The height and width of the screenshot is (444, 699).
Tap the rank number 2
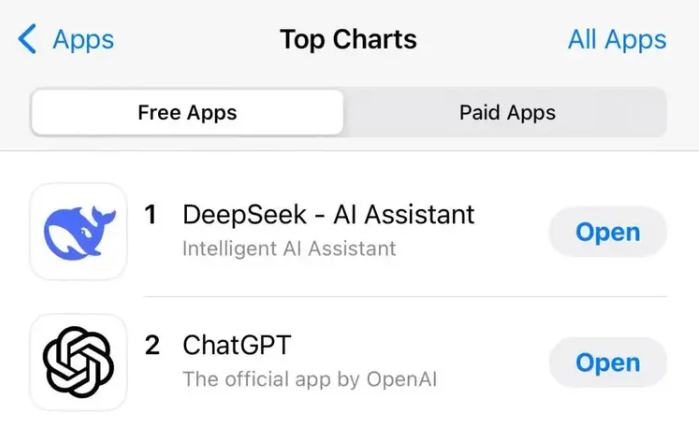[x=152, y=345]
